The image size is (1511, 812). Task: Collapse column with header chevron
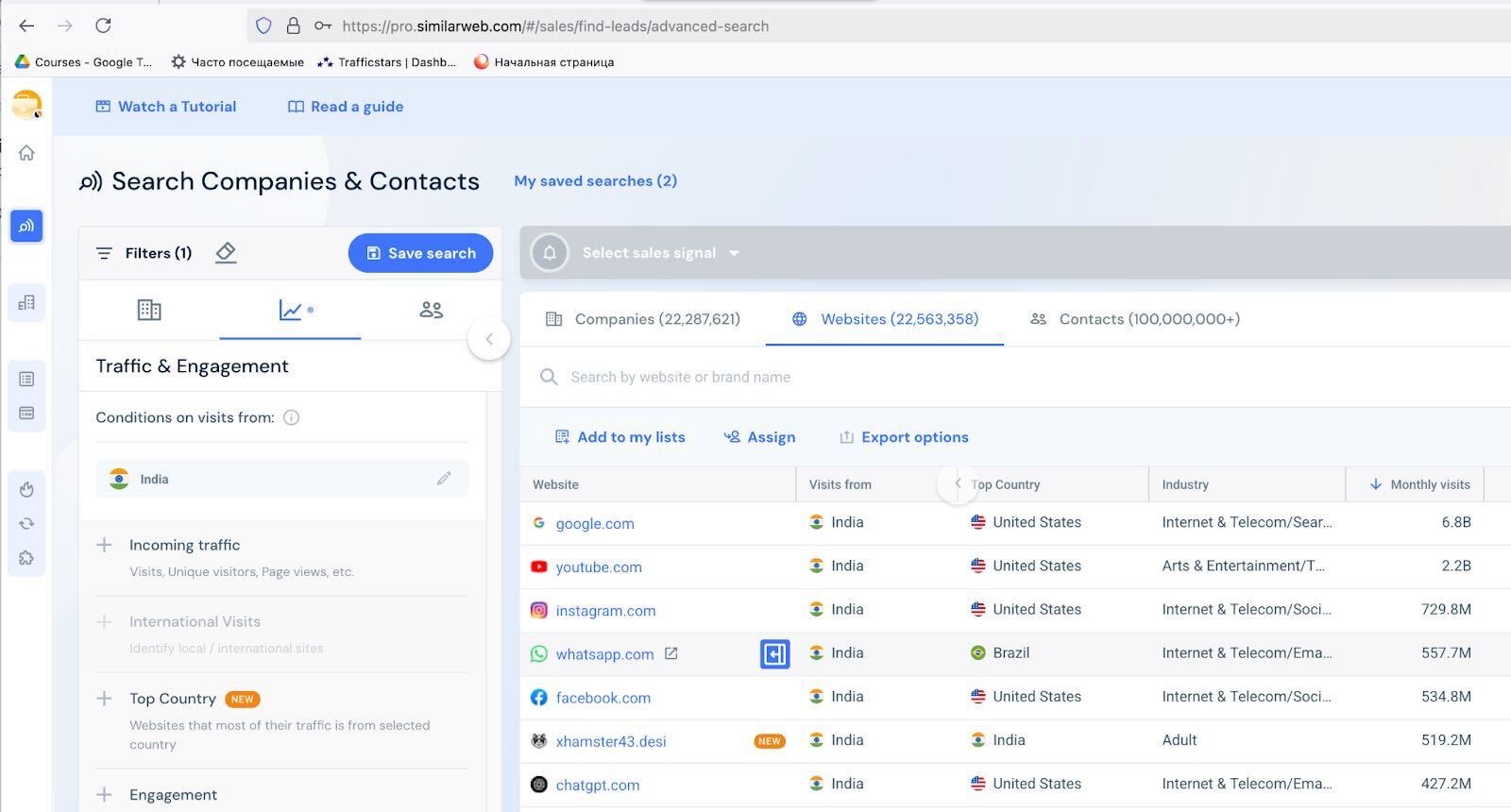[958, 483]
